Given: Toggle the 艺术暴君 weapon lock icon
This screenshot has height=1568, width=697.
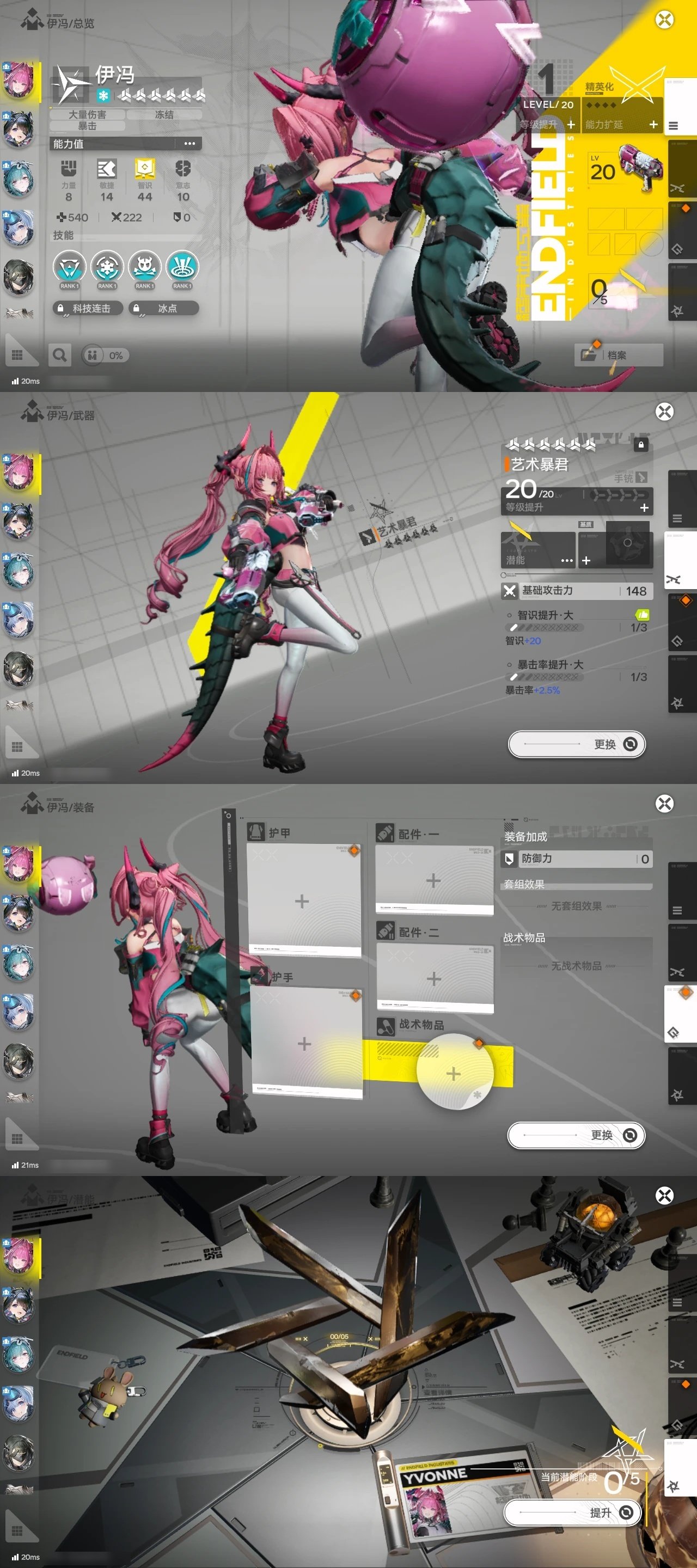Looking at the screenshot, I should [640, 445].
